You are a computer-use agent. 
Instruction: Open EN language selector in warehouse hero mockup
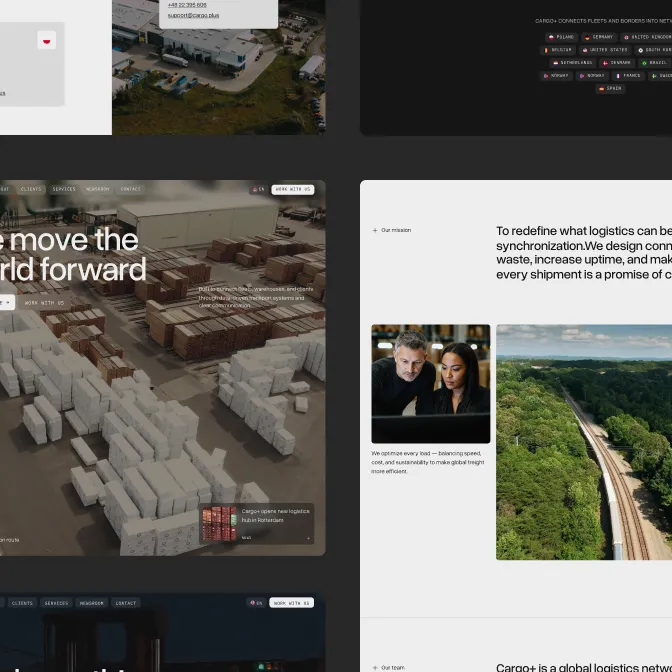258,189
